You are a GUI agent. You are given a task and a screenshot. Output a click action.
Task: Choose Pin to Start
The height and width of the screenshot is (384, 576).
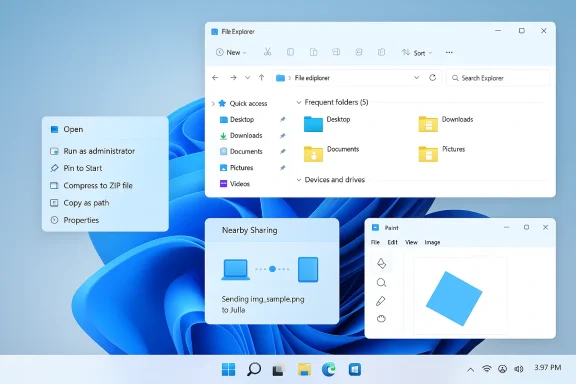tap(105, 168)
